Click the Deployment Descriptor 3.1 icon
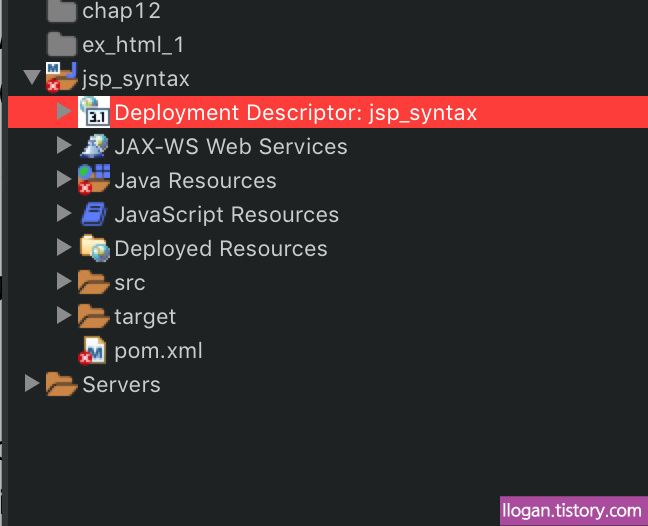 (94, 112)
